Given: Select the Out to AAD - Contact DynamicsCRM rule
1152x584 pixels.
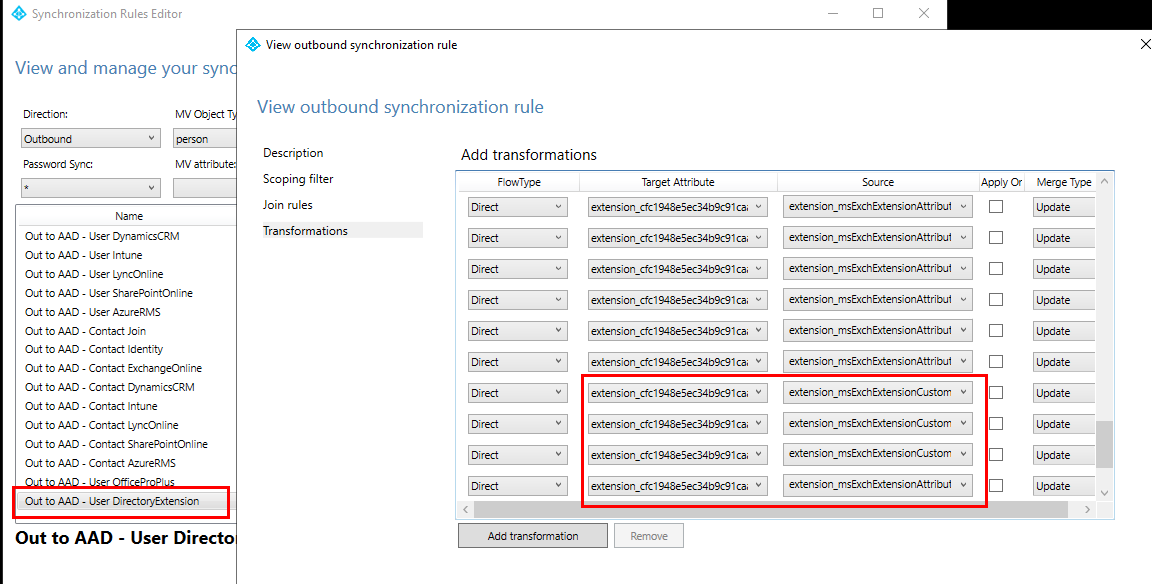Looking at the screenshot, I should [x=109, y=387].
